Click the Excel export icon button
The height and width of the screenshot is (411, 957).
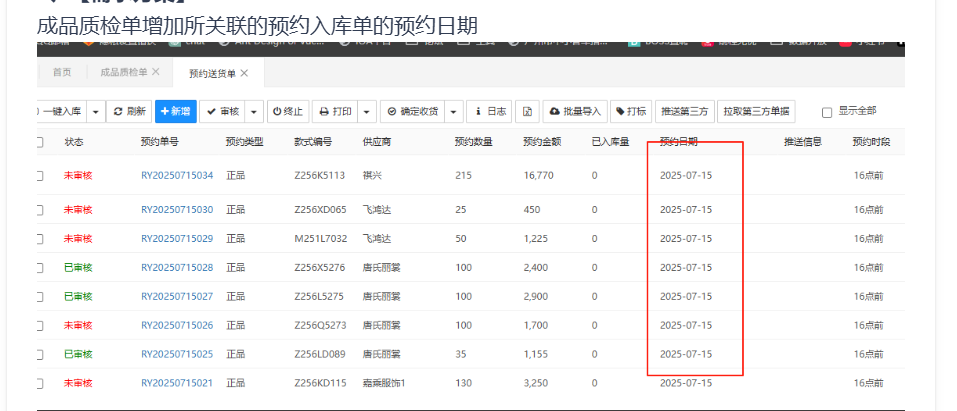pyautogui.click(x=528, y=111)
